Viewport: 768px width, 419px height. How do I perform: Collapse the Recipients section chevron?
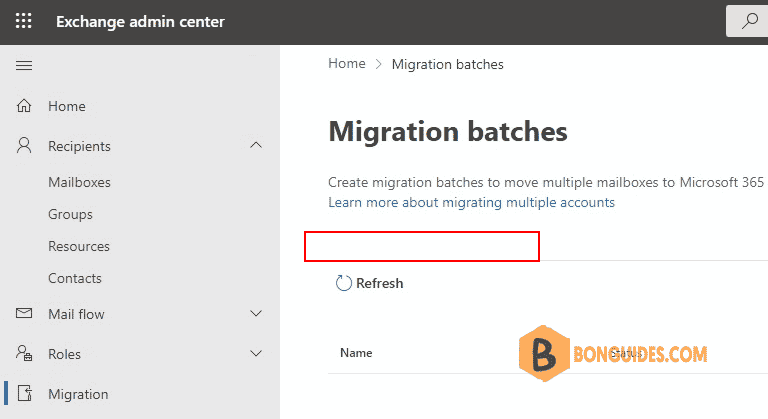[256, 145]
